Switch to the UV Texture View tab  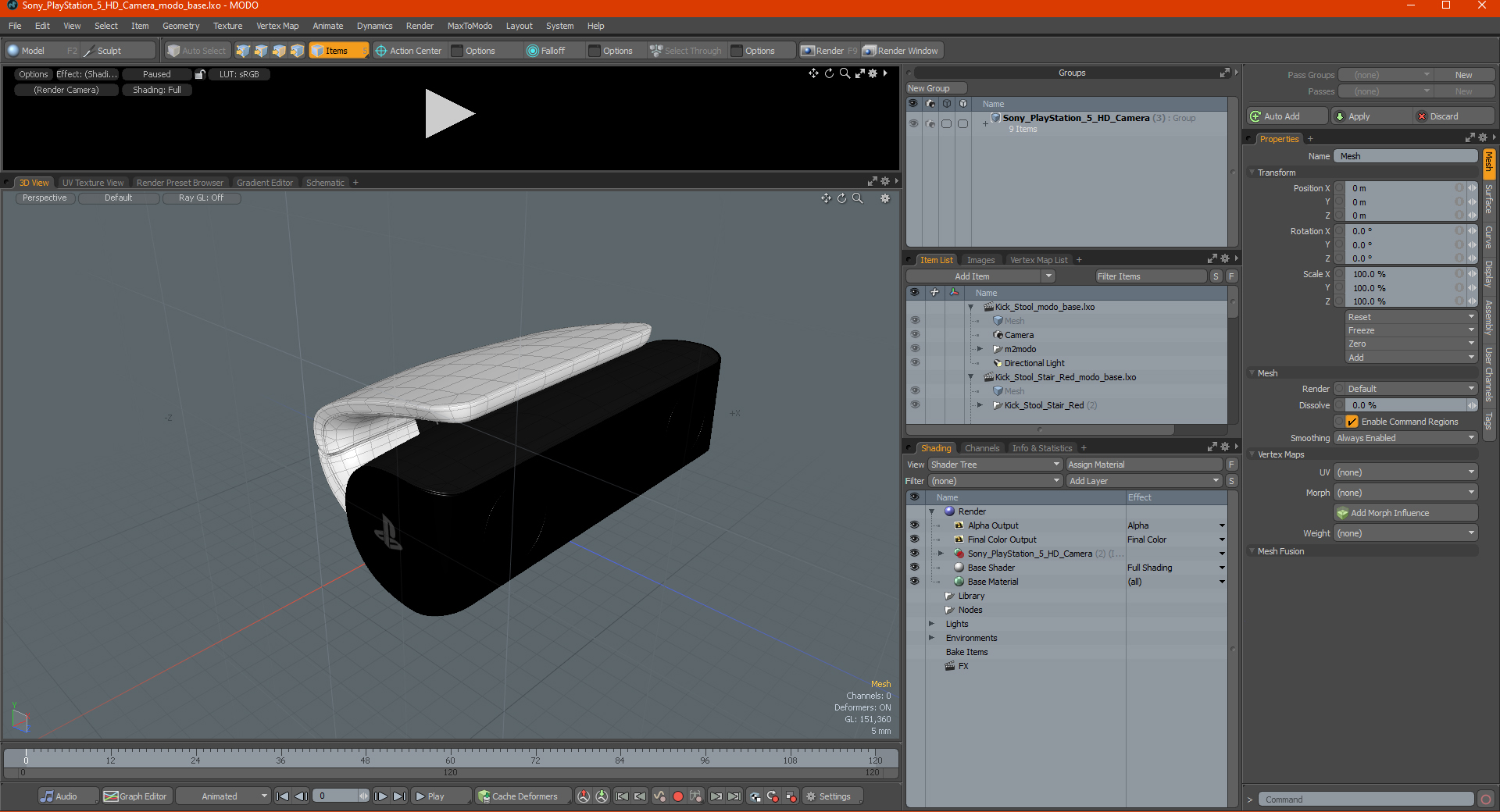click(93, 183)
